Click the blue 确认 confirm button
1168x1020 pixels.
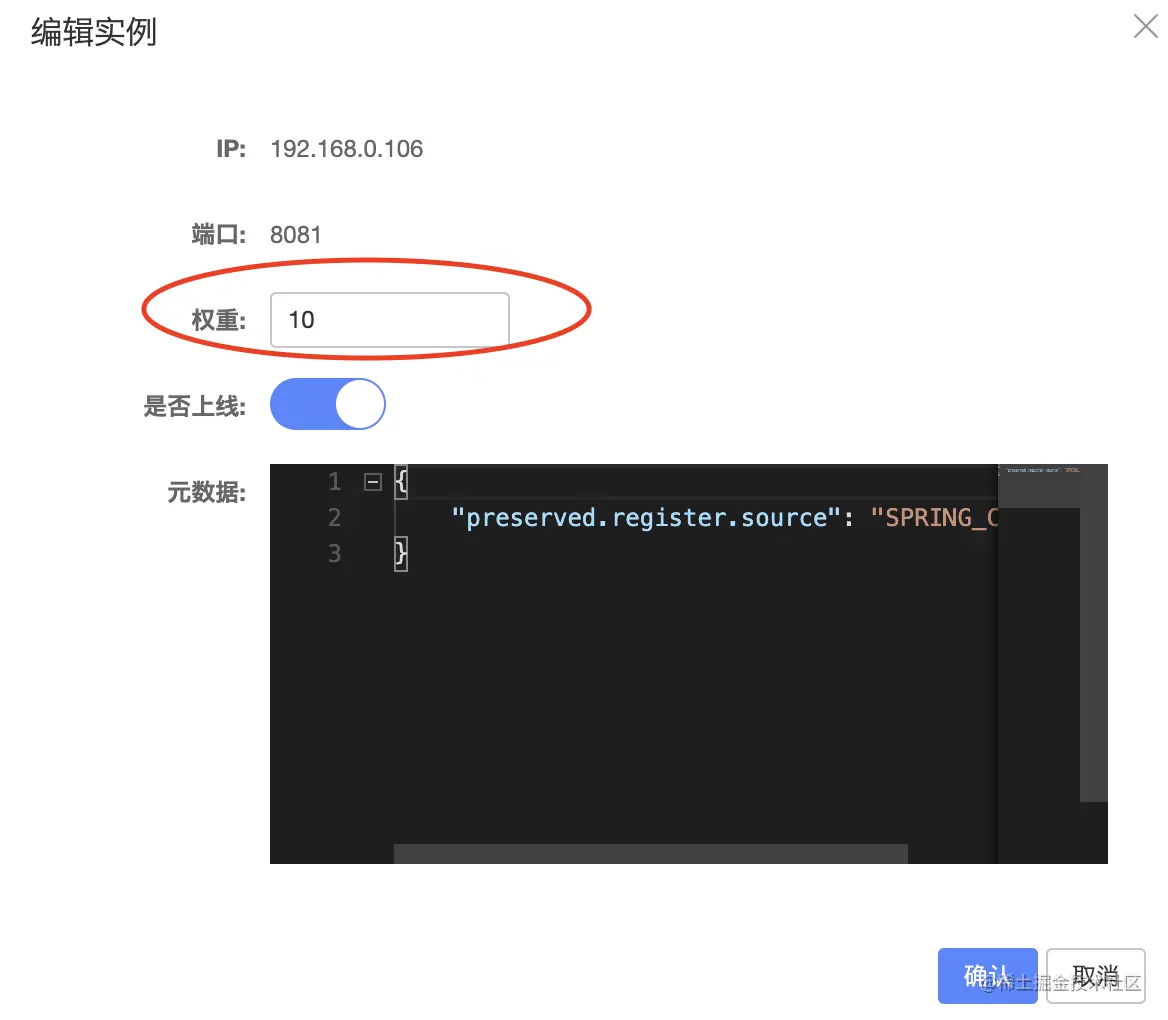987,975
